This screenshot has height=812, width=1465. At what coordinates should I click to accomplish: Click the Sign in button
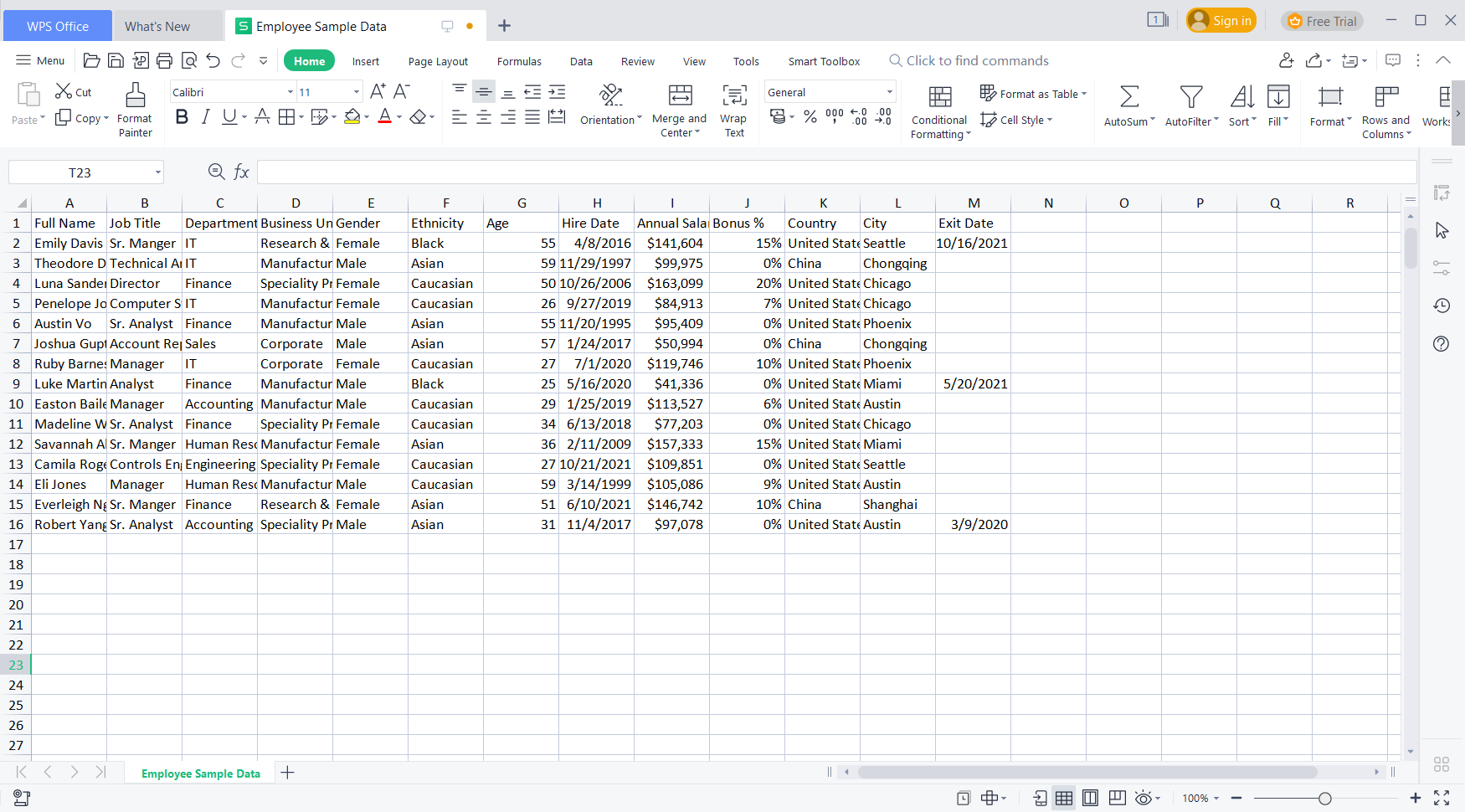coord(1221,20)
